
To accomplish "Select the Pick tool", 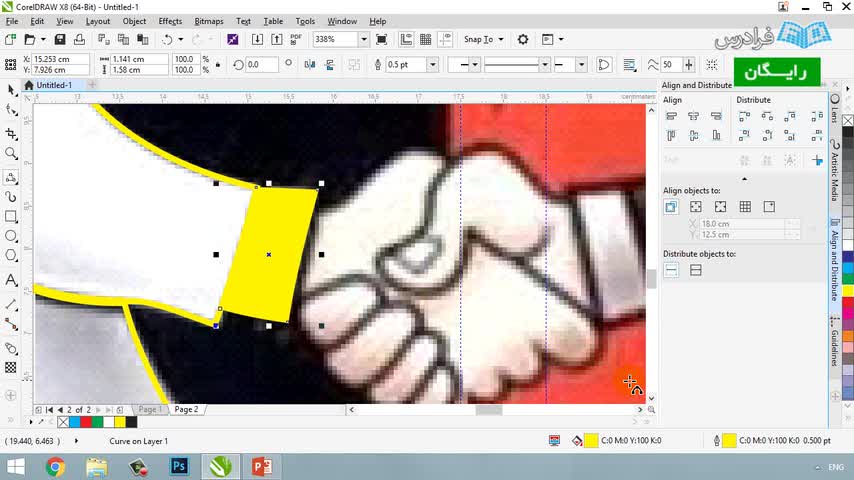I will point(11,90).
